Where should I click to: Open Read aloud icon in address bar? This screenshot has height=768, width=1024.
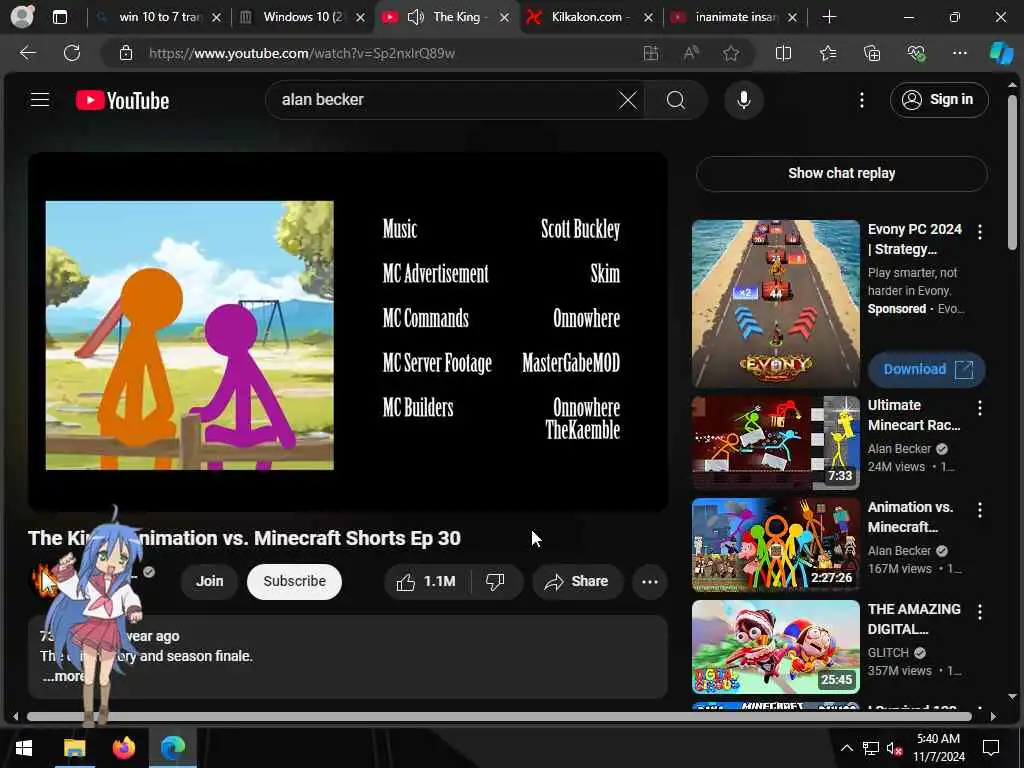(691, 53)
